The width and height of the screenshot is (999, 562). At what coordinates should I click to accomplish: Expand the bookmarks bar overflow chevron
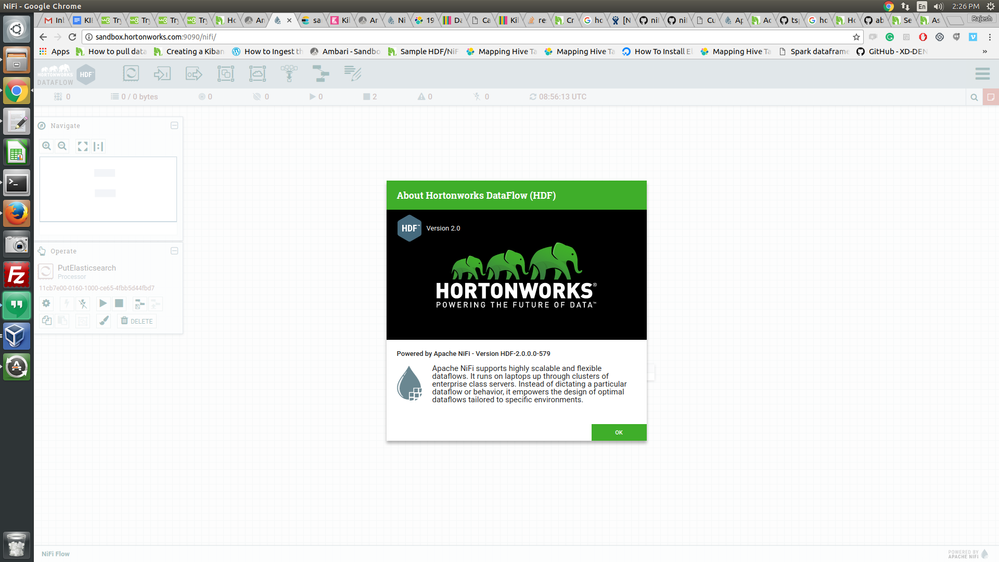click(984, 52)
